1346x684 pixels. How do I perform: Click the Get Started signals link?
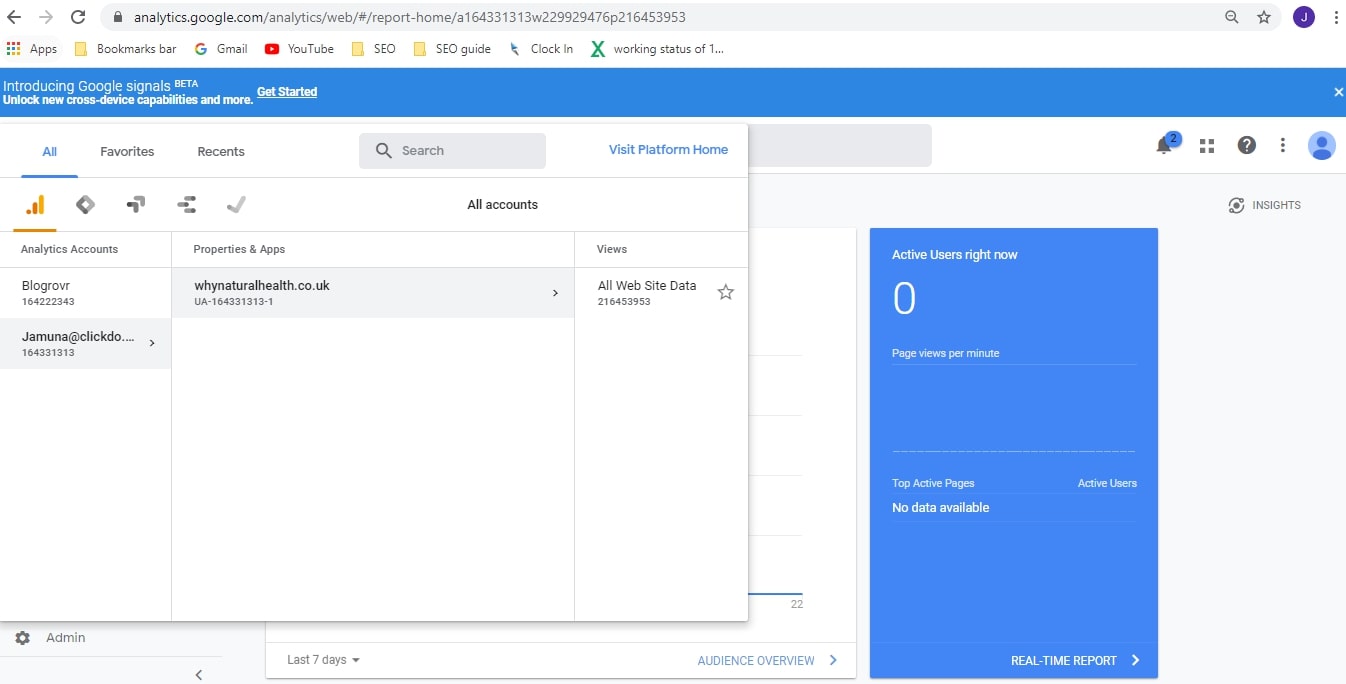(x=287, y=91)
